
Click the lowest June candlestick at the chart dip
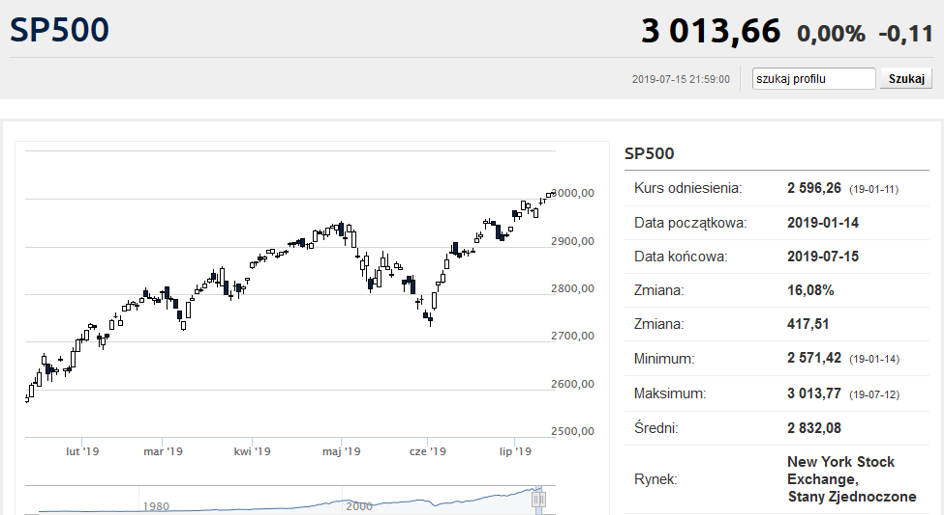pyautogui.click(x=430, y=318)
